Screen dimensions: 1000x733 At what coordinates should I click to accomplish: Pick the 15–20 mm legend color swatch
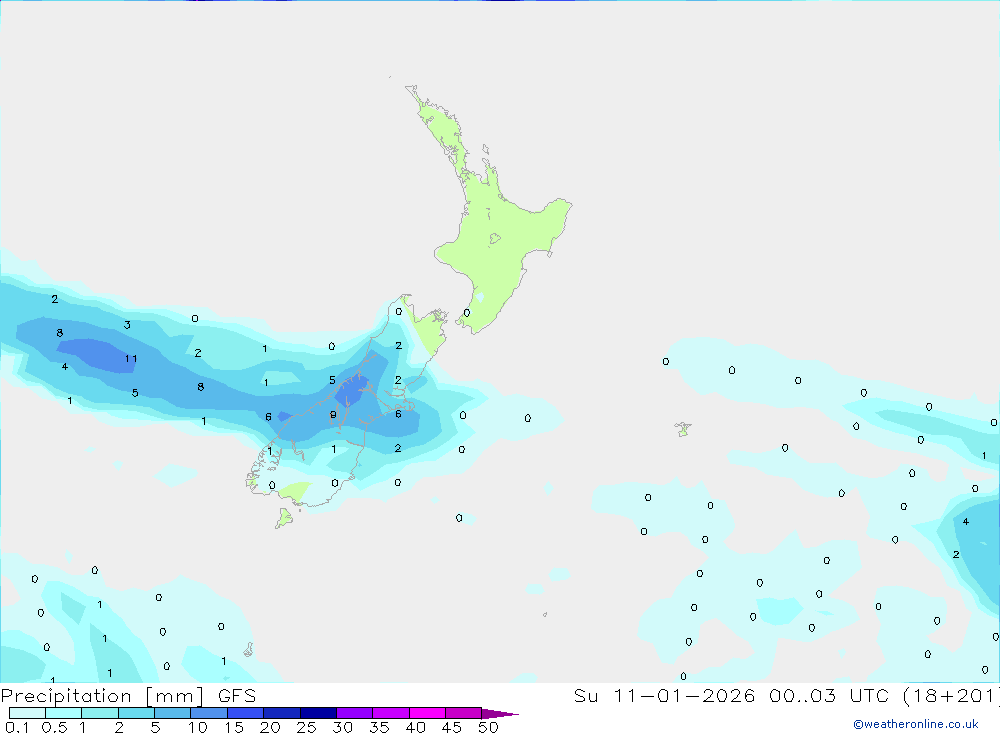coord(246,713)
